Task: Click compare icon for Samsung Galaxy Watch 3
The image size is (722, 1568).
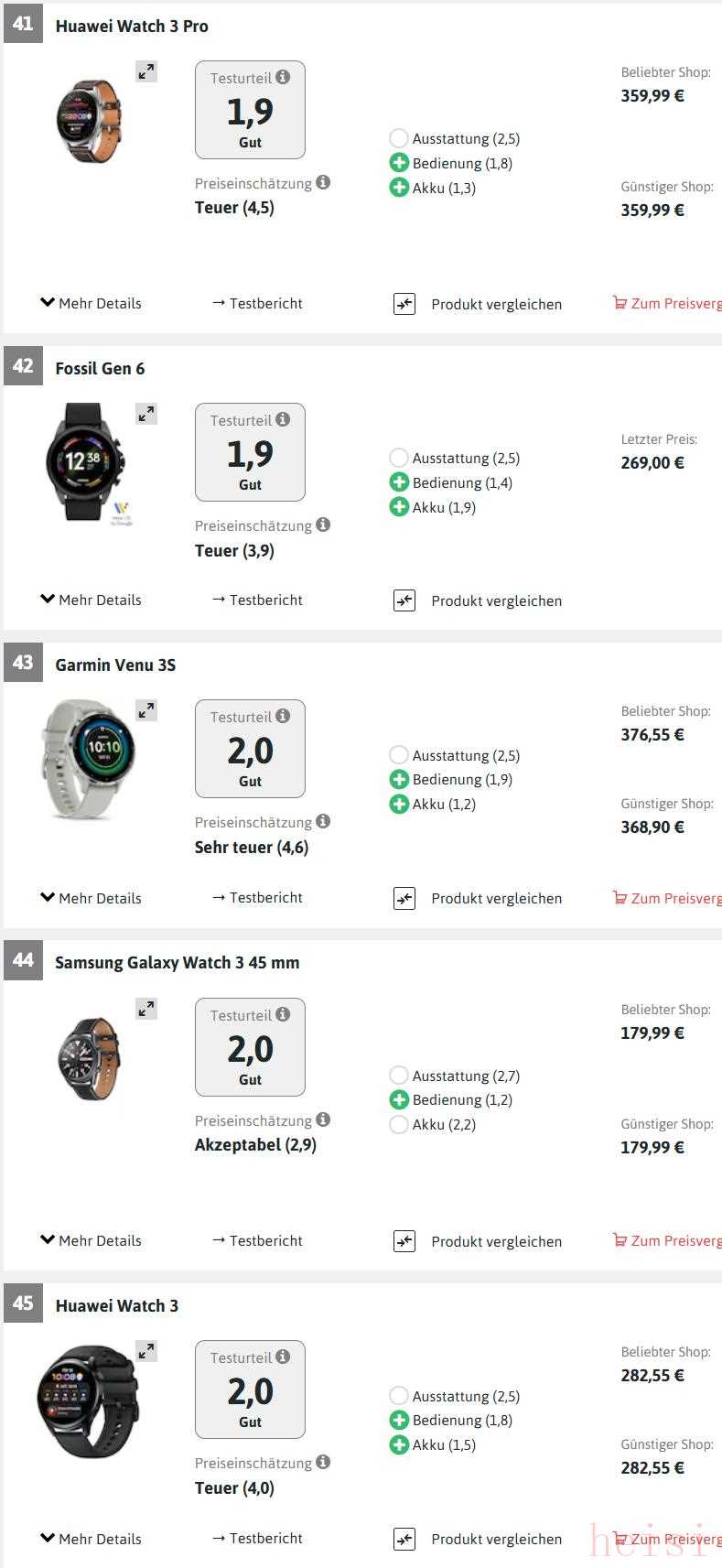Action: coord(404,1241)
